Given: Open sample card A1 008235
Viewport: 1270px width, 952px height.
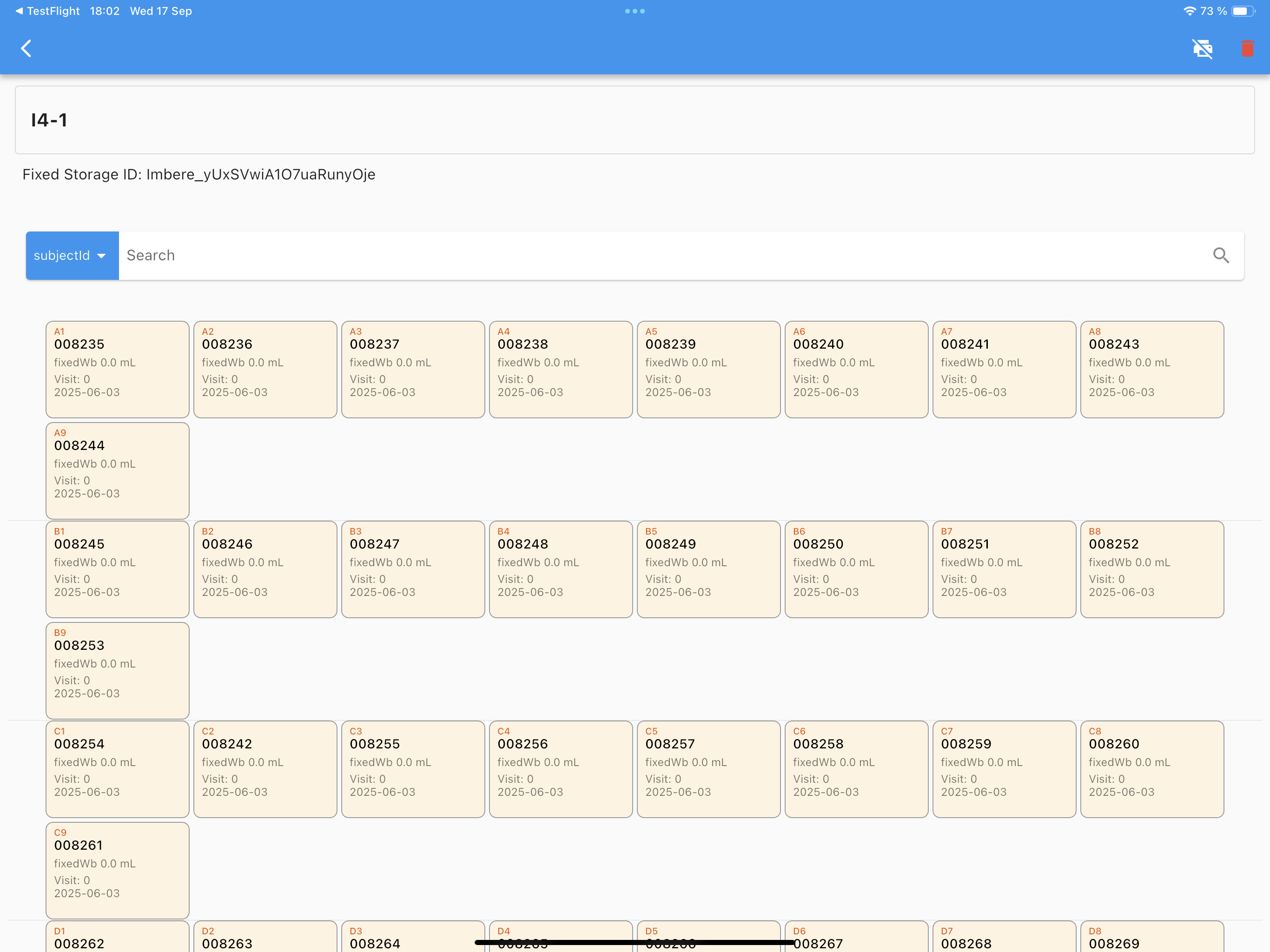Looking at the screenshot, I should [x=117, y=369].
